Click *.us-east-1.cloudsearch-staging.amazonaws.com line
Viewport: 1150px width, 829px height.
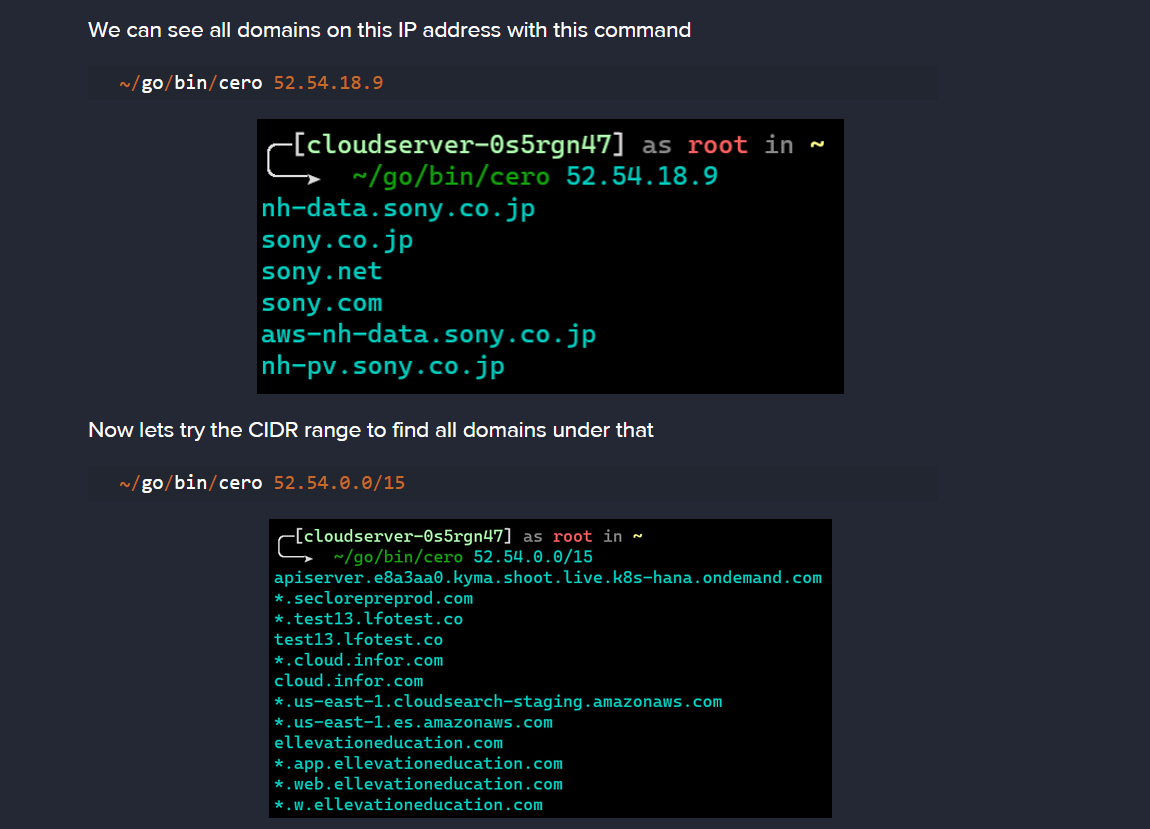click(x=498, y=702)
